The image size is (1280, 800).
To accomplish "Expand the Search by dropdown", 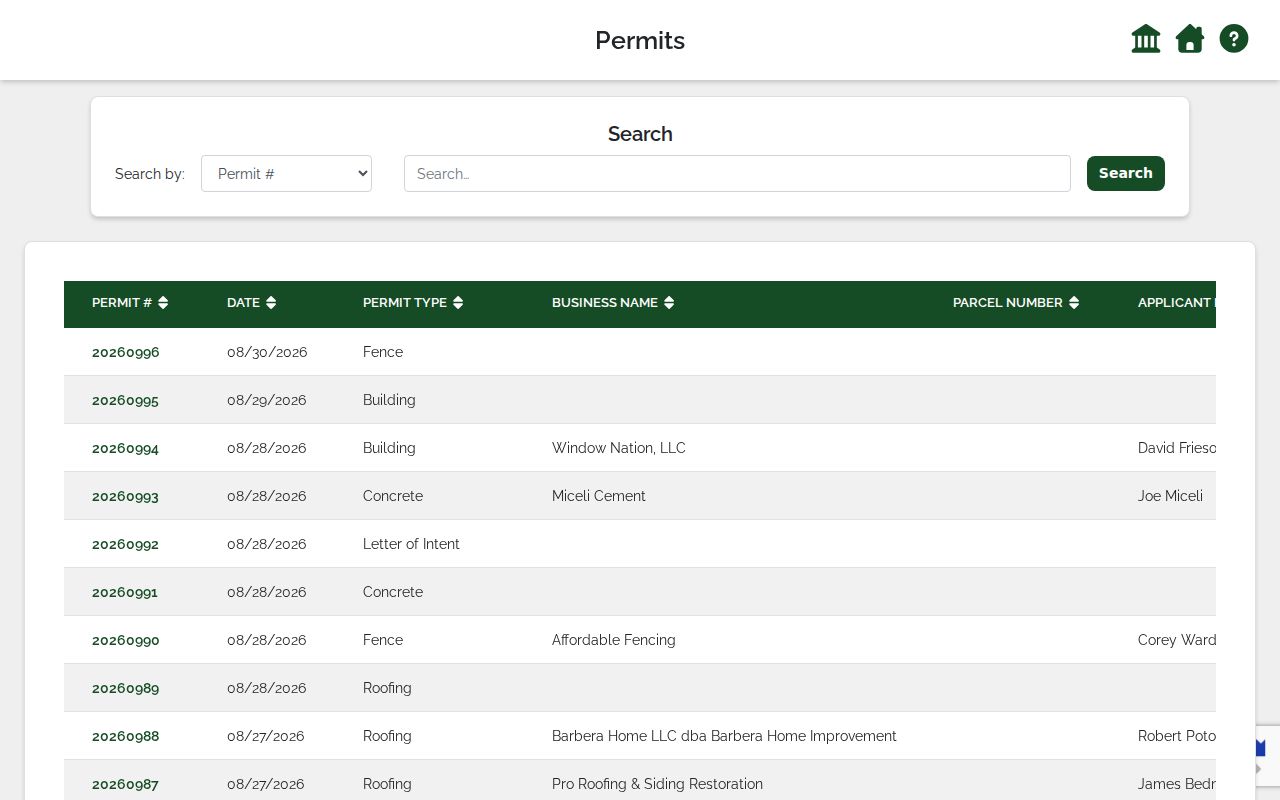I will tap(286, 173).
